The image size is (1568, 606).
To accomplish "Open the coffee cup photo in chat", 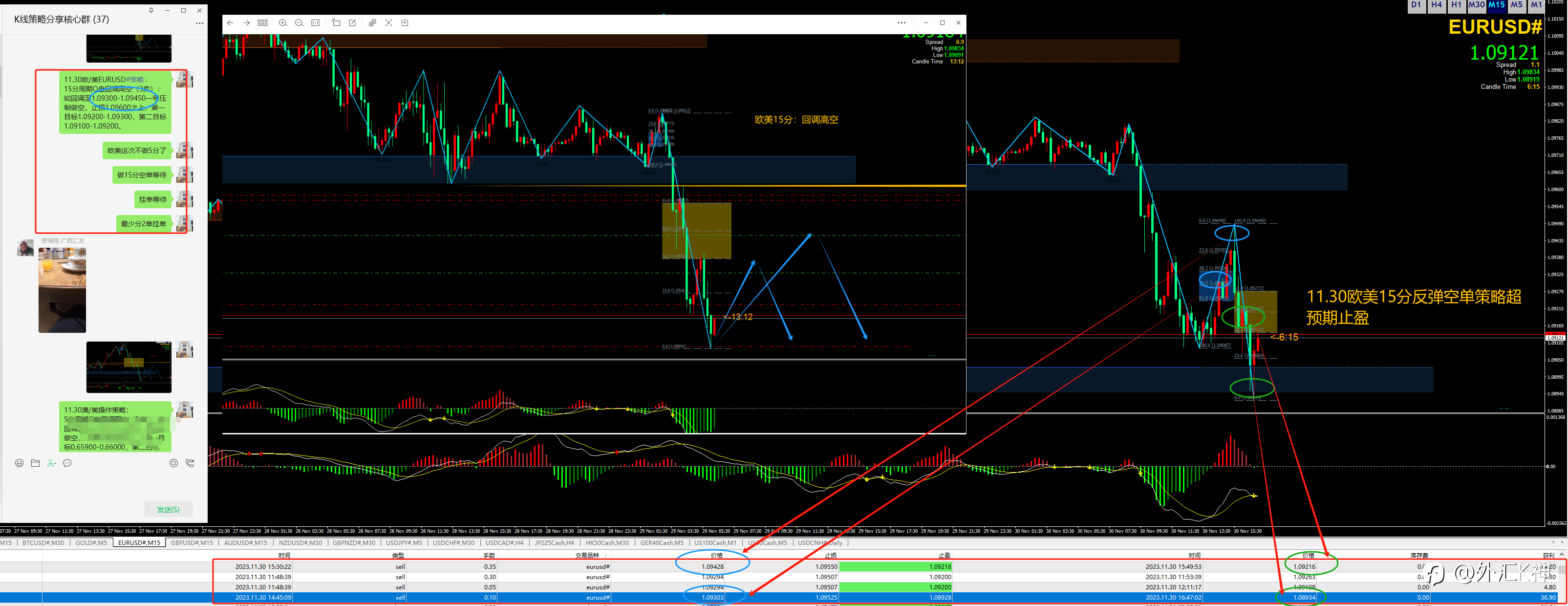I will pos(62,290).
